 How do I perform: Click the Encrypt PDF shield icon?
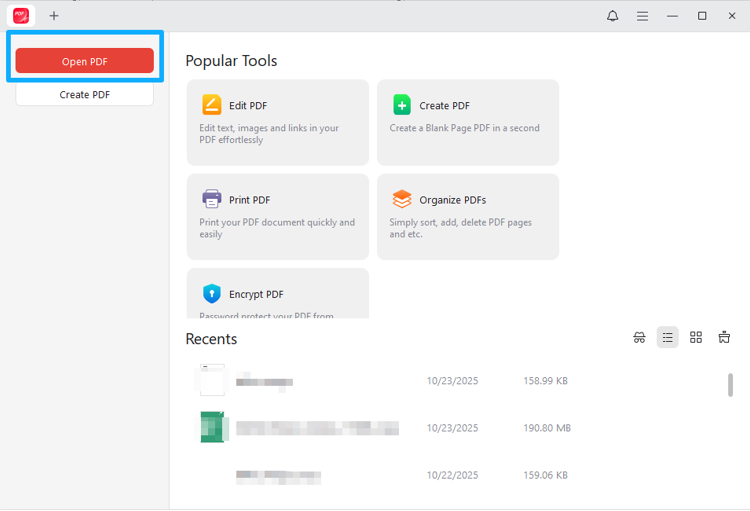pos(211,293)
